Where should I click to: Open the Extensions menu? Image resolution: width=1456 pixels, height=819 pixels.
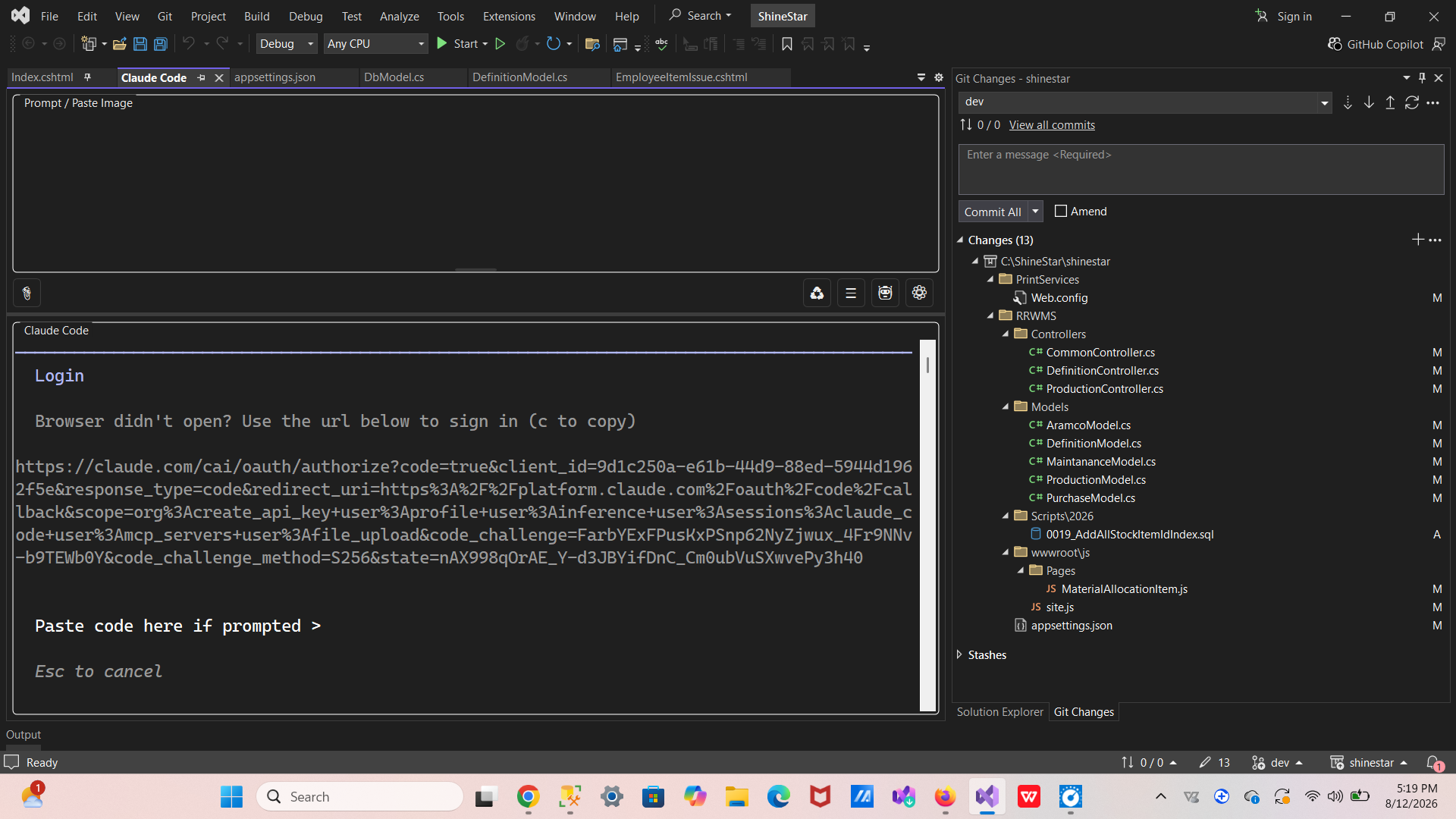tap(509, 16)
